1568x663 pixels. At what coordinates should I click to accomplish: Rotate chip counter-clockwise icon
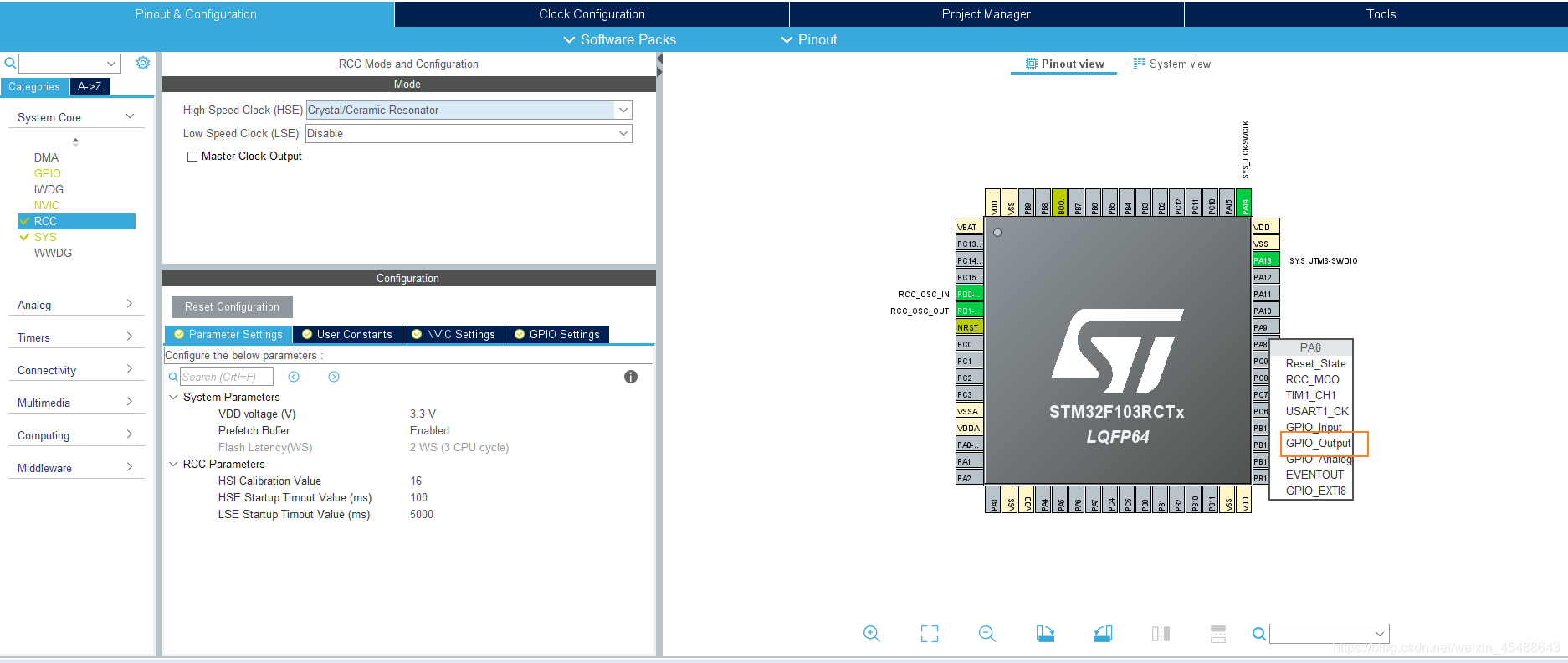coord(1103,634)
